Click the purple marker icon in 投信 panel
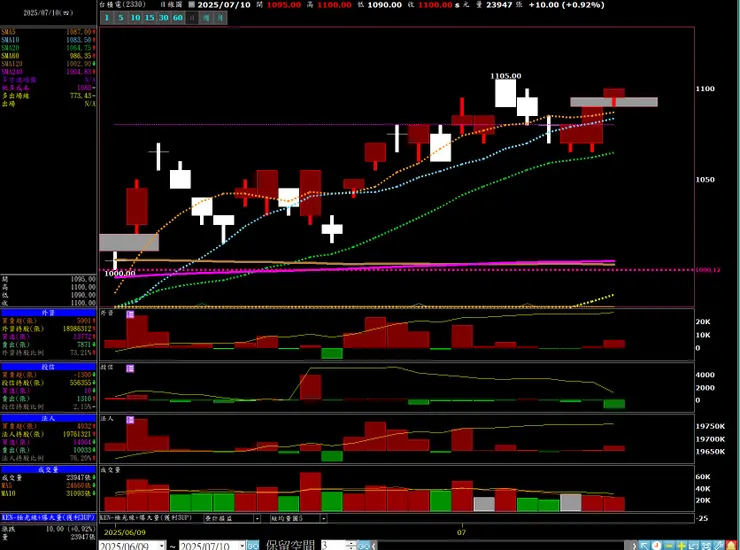Screen dimensions: 740x550 click(x=130, y=368)
